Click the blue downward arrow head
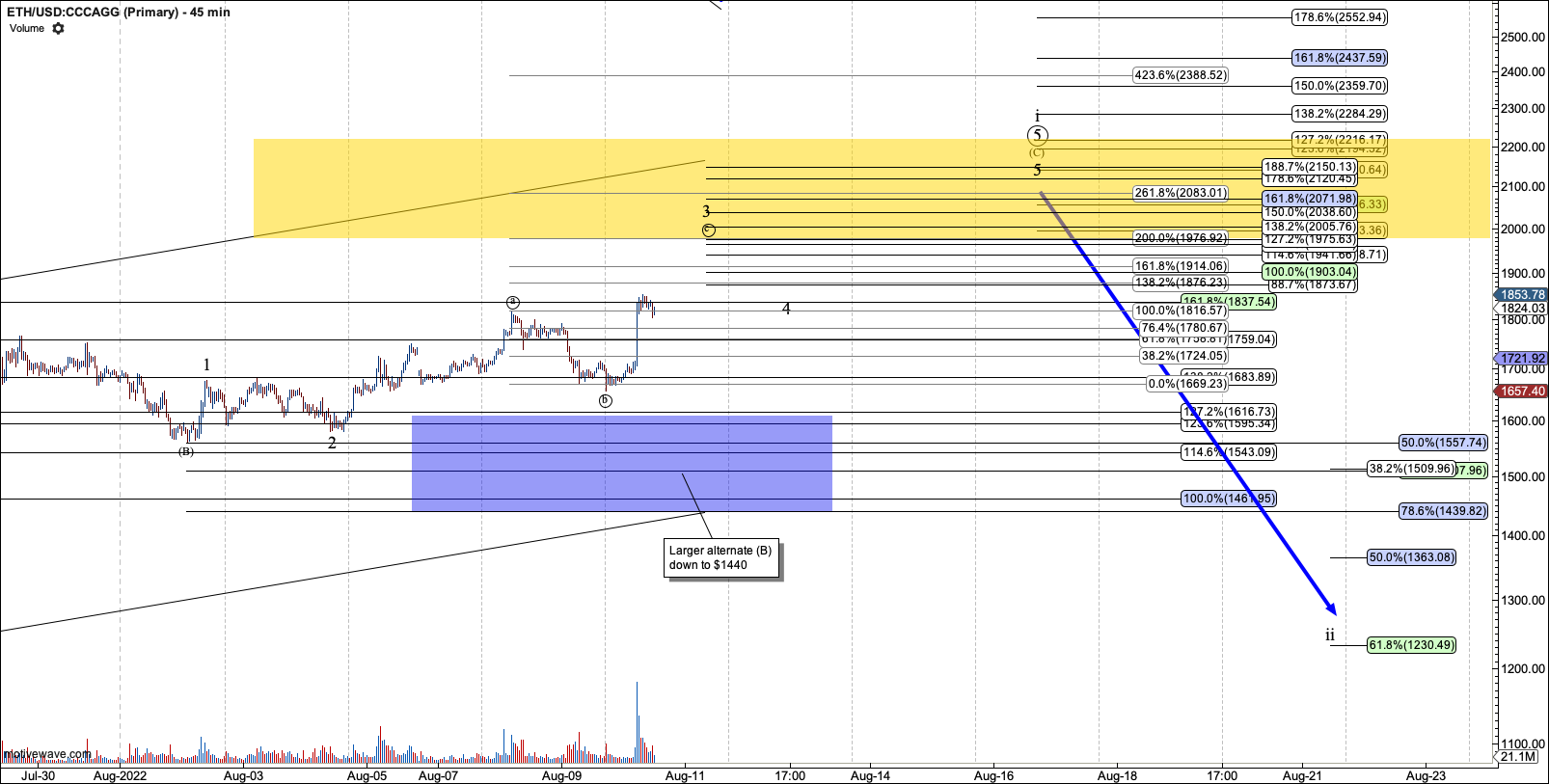 (1331, 608)
